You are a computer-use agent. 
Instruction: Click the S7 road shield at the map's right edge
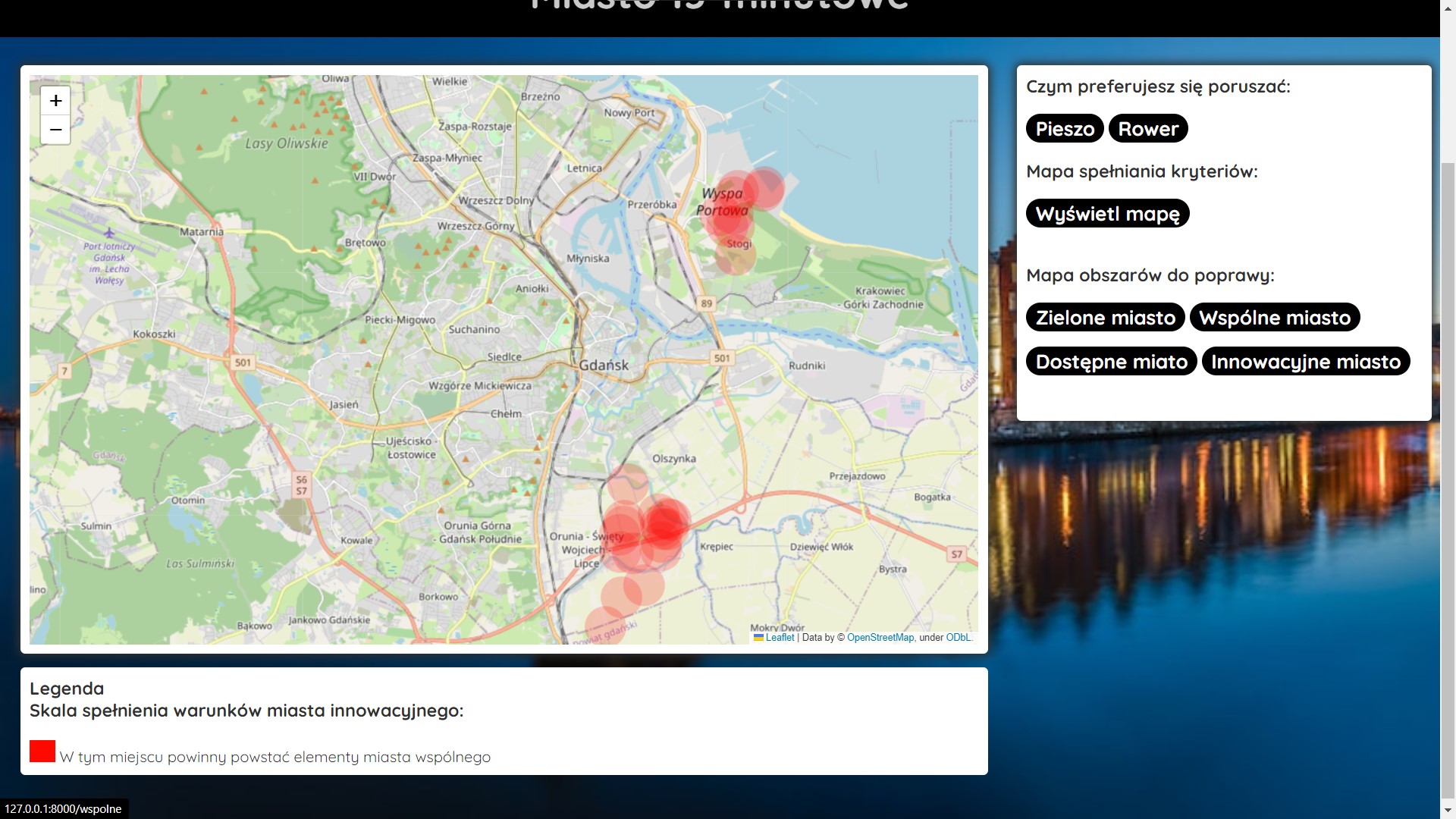coord(956,554)
